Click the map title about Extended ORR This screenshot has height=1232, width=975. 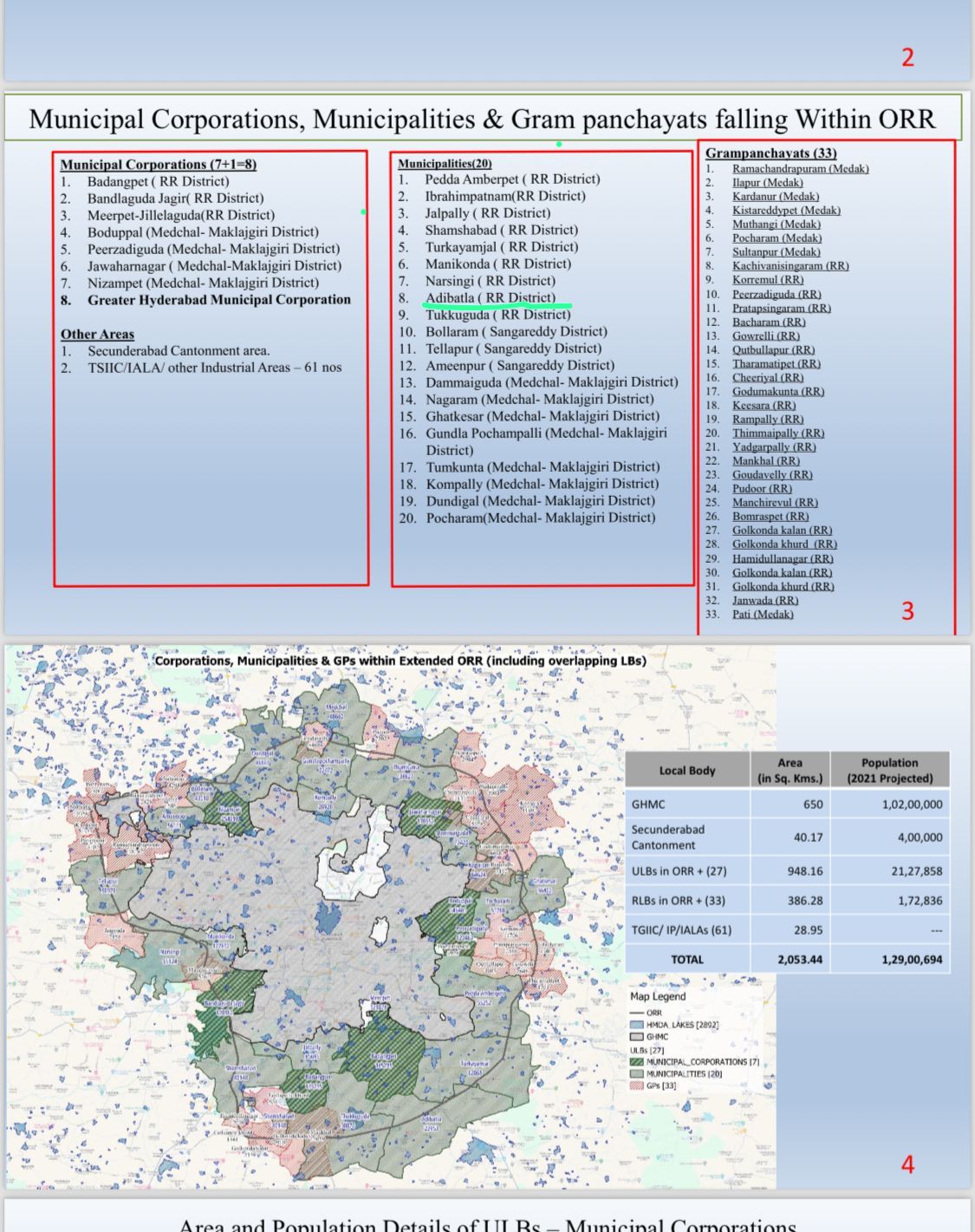[x=400, y=661]
